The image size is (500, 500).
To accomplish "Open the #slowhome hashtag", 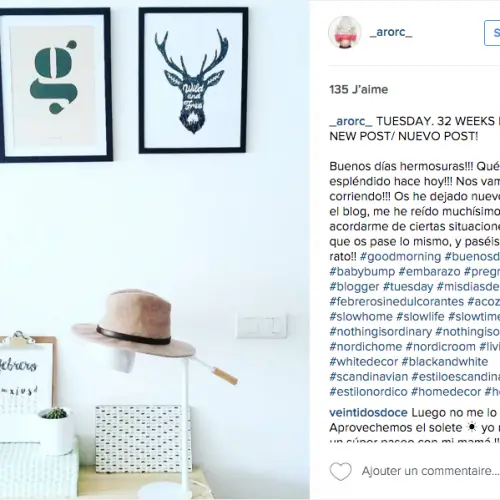I will point(361,316).
